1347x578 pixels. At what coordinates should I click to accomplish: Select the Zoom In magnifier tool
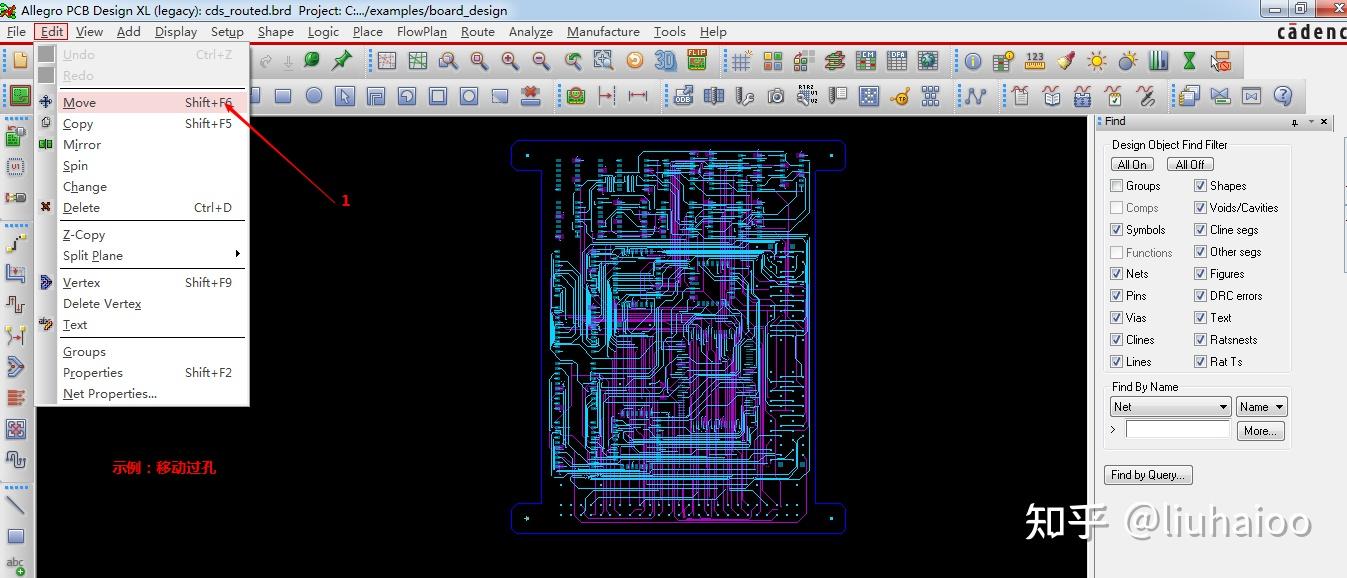[x=508, y=60]
